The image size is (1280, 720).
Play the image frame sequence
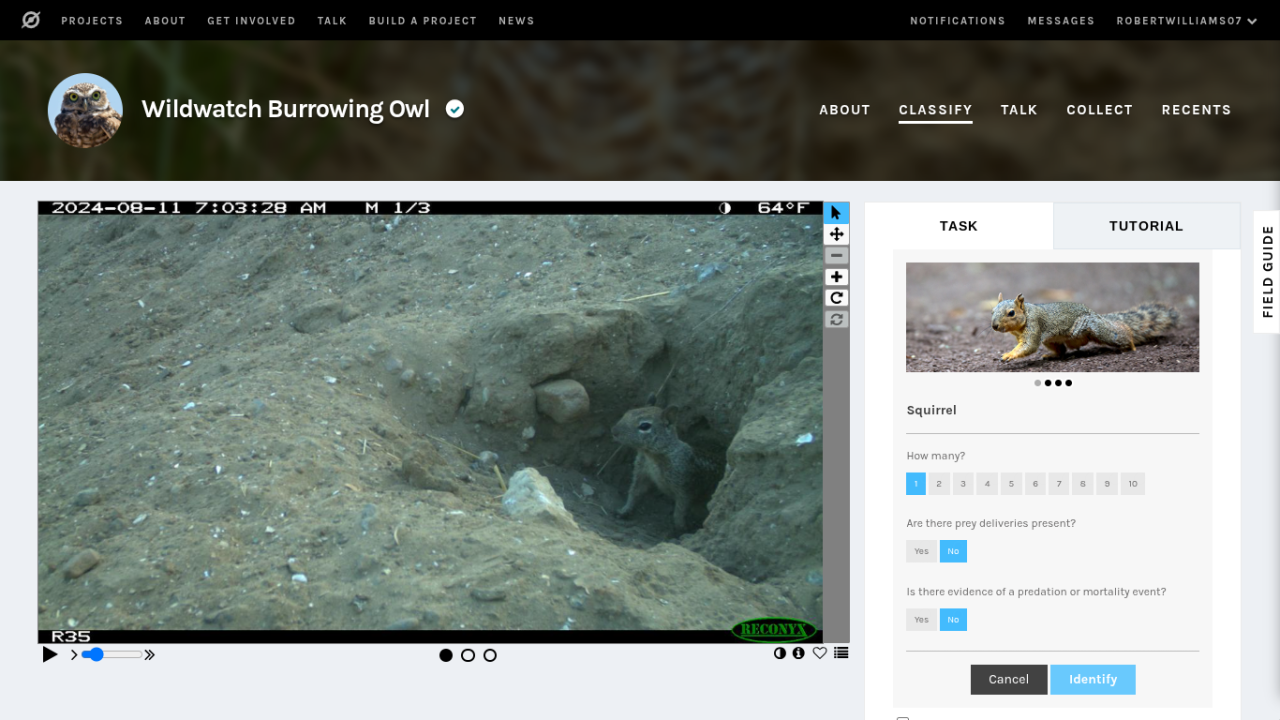coord(50,655)
